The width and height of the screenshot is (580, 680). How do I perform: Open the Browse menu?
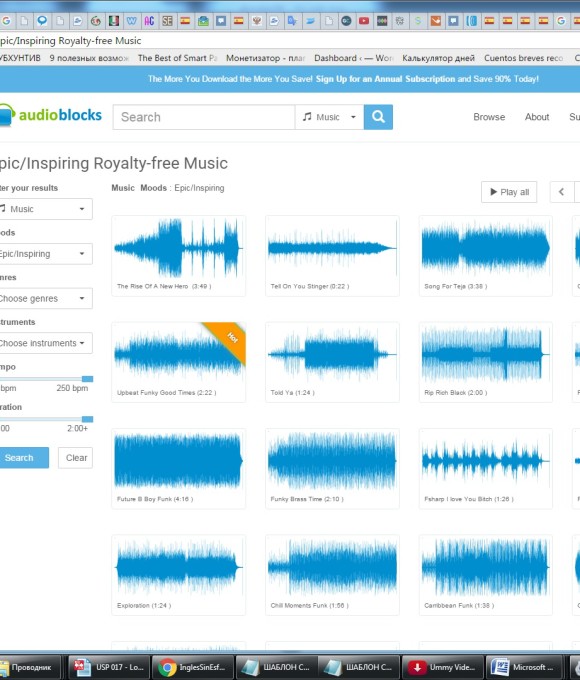(x=489, y=117)
